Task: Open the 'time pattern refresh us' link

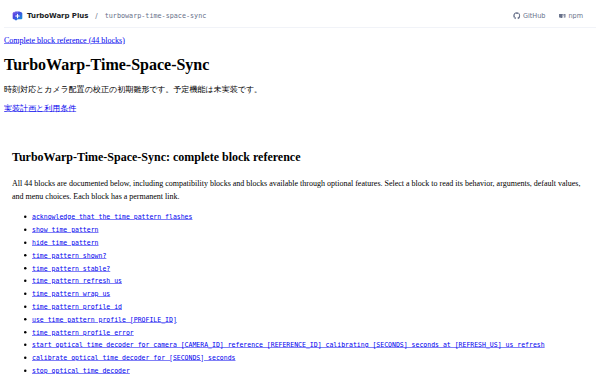Action: 77,281
